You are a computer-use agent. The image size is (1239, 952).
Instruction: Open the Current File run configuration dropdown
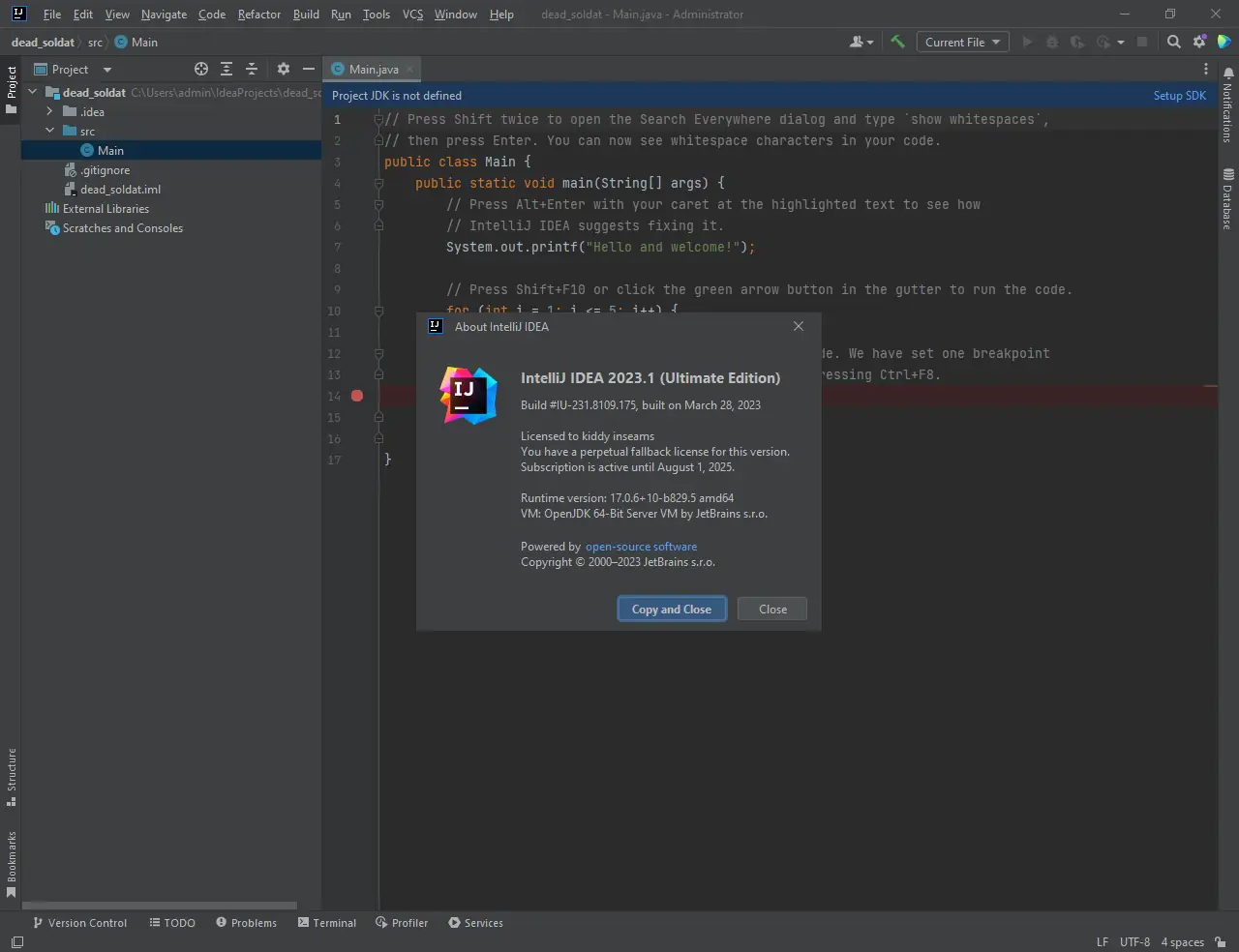(962, 42)
